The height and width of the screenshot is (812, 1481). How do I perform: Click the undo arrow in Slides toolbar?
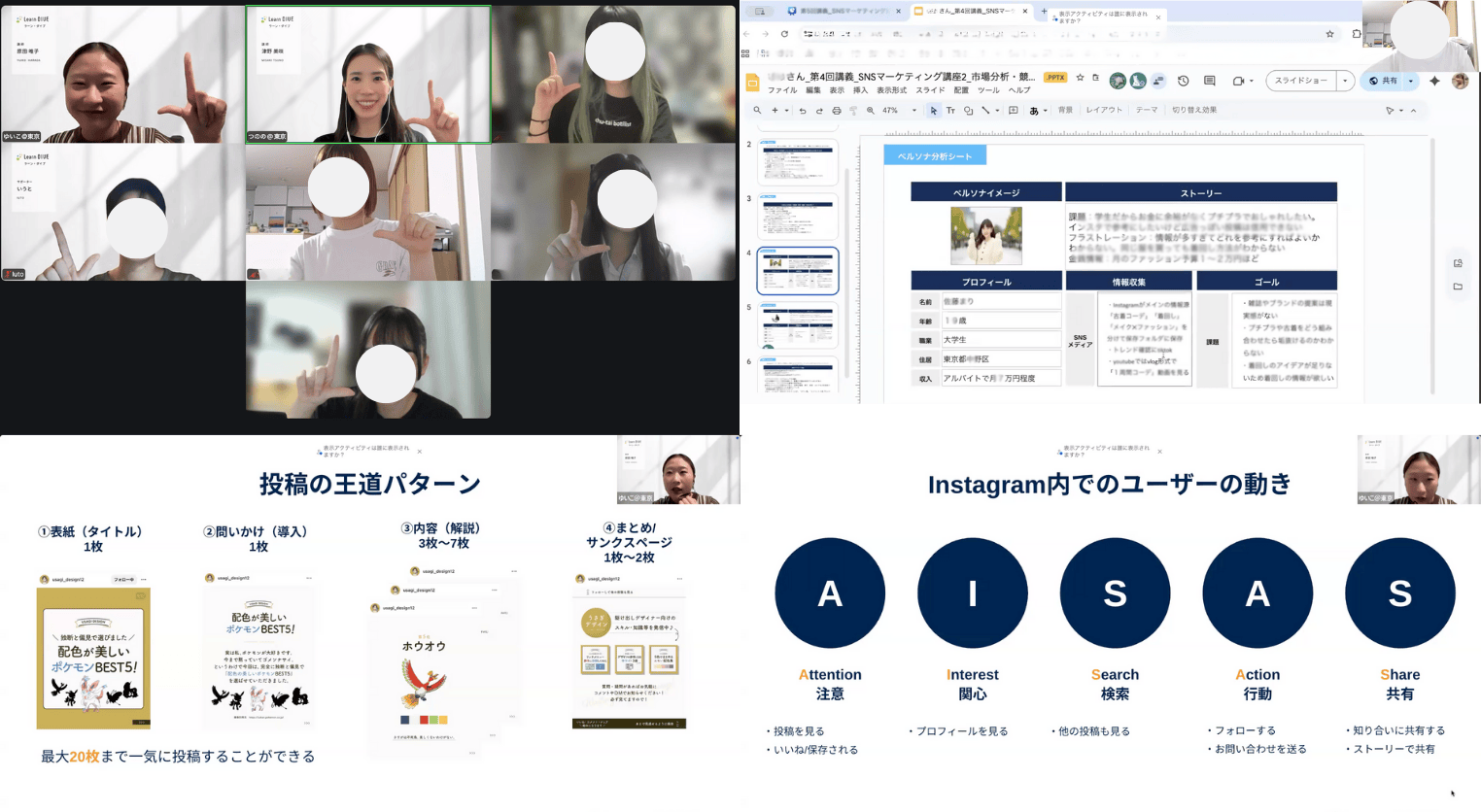803,111
